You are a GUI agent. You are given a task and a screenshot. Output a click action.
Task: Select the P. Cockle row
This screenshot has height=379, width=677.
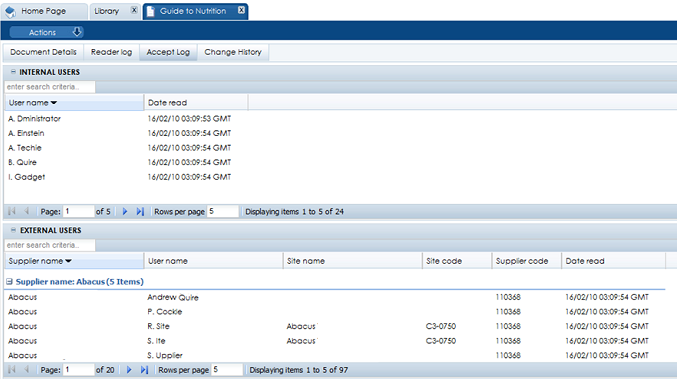coord(335,312)
